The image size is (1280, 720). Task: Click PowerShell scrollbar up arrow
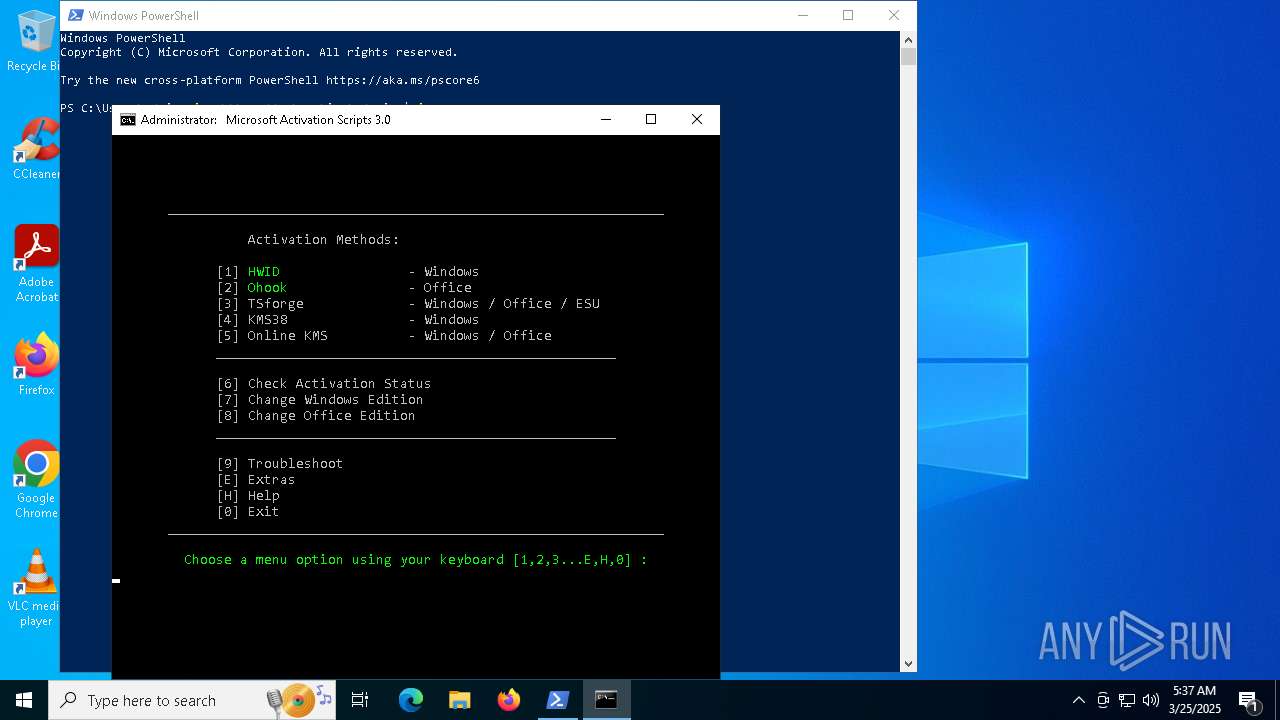point(908,40)
